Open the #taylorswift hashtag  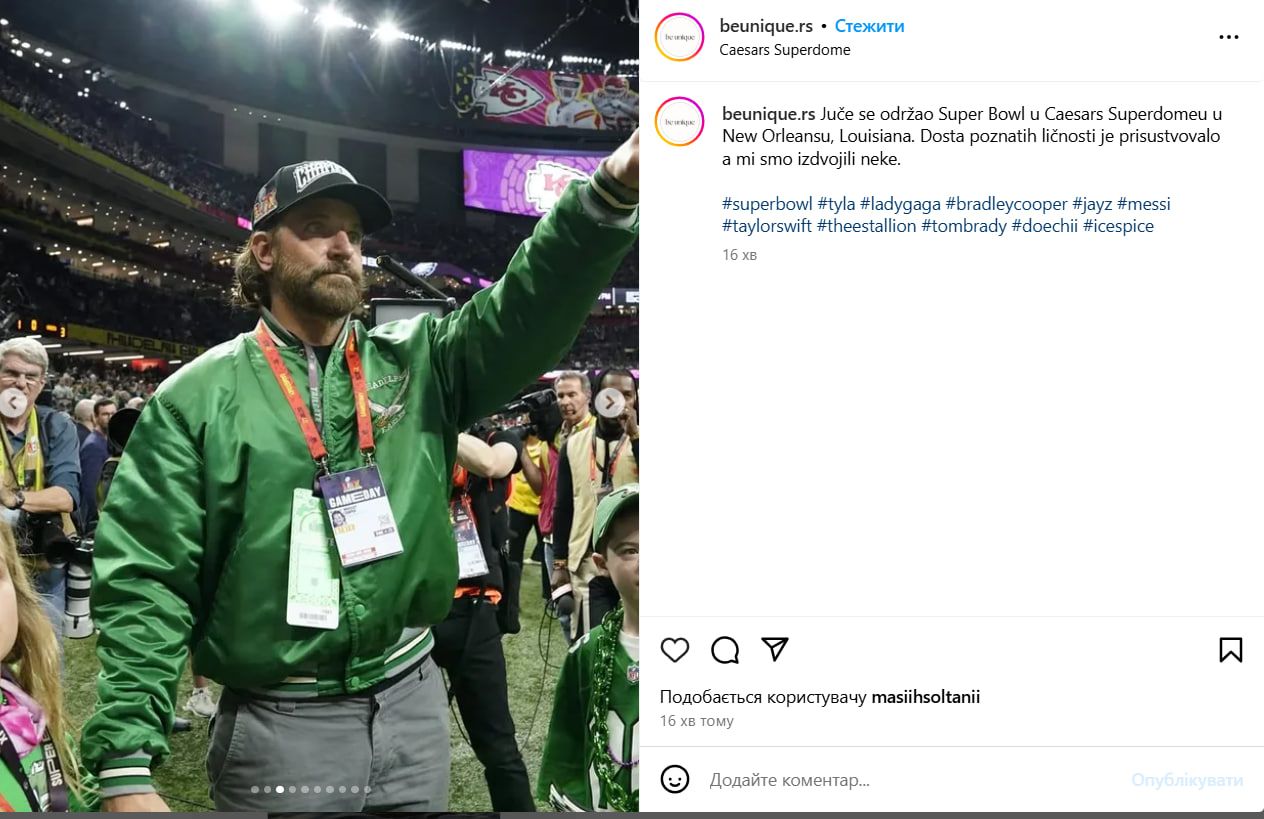[766, 226]
